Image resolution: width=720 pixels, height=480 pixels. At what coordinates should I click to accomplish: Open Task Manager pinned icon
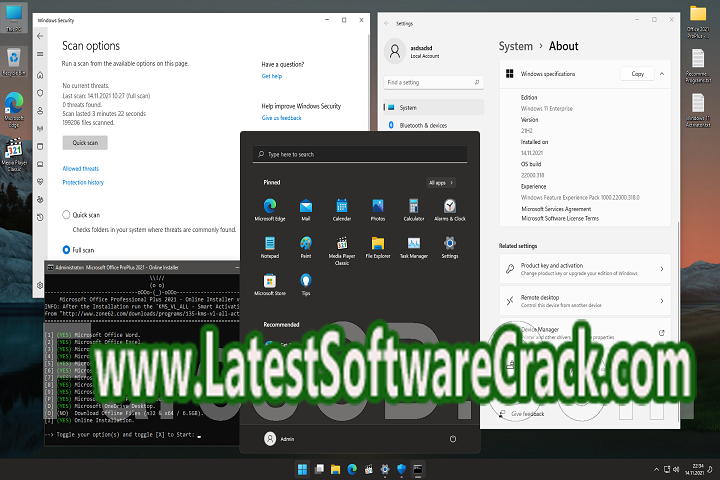[414, 244]
